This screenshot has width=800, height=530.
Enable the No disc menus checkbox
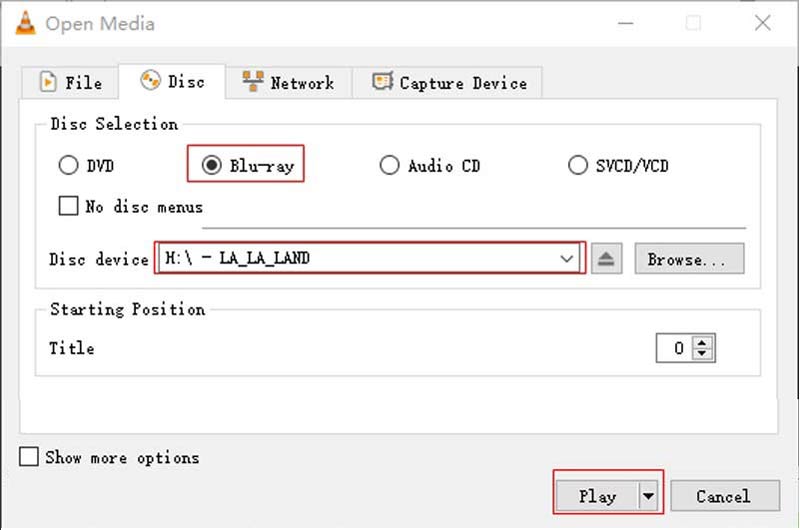[x=68, y=206]
